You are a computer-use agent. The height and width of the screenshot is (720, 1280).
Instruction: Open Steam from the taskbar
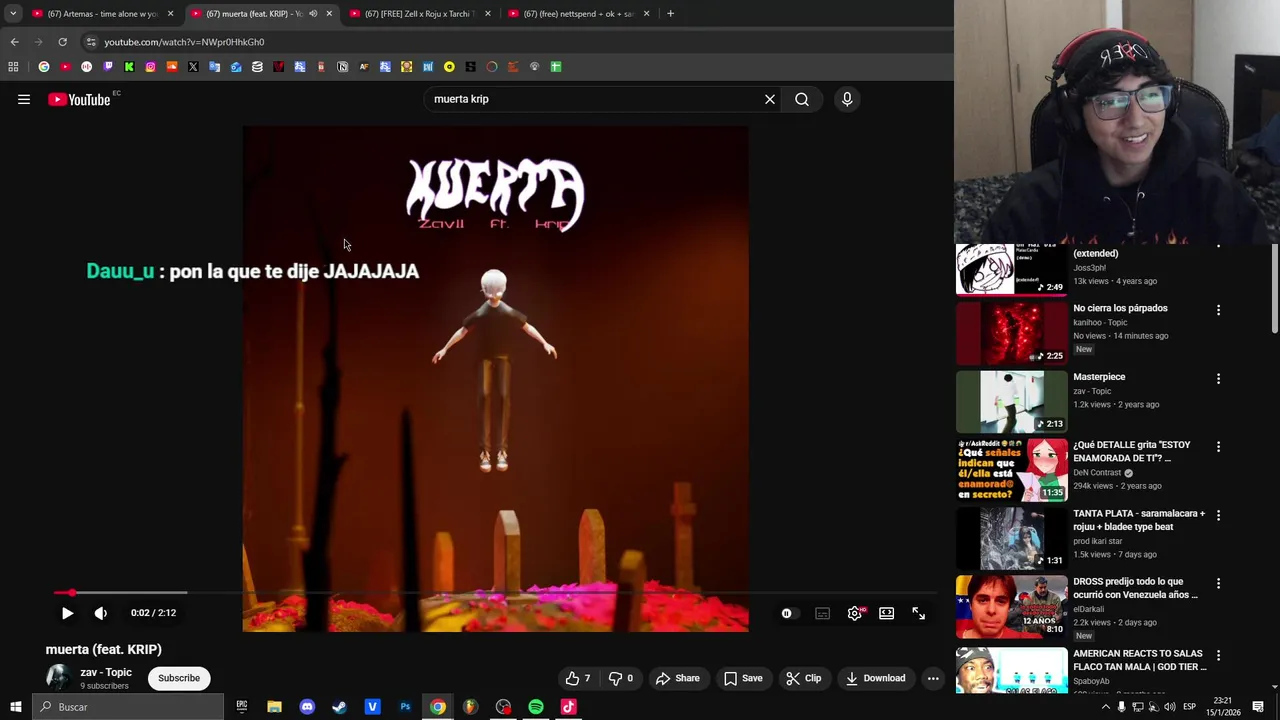tap(340, 707)
